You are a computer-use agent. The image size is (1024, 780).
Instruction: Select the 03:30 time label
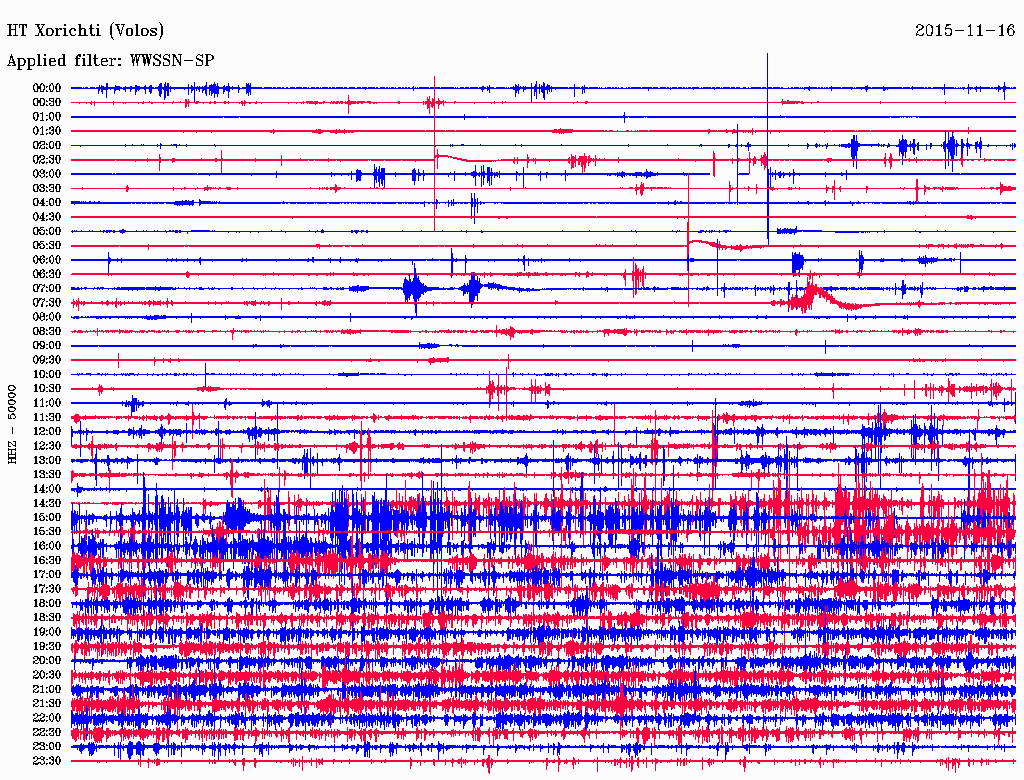point(47,188)
